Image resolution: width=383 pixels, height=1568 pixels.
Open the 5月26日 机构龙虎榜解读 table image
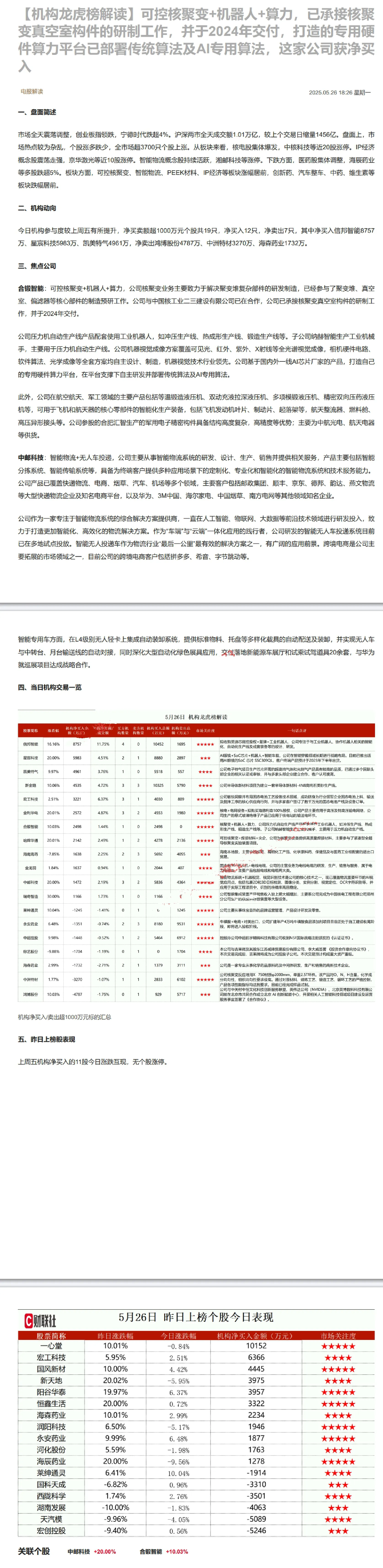click(196, 857)
